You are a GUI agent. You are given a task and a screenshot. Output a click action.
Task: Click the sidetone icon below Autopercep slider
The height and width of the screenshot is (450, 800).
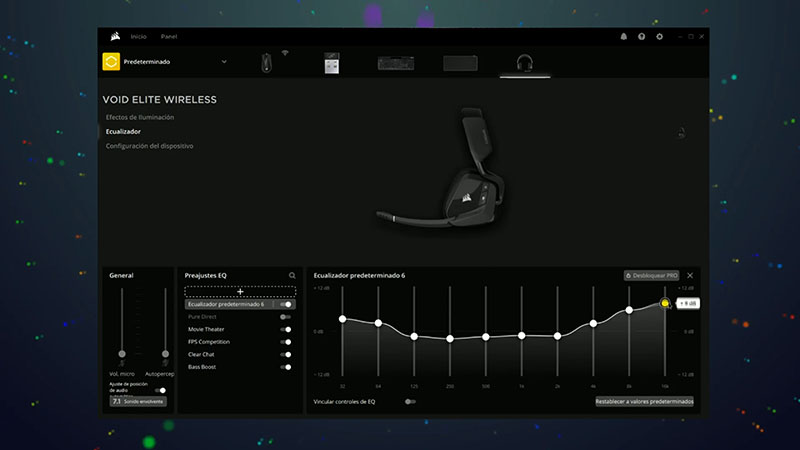click(x=165, y=363)
